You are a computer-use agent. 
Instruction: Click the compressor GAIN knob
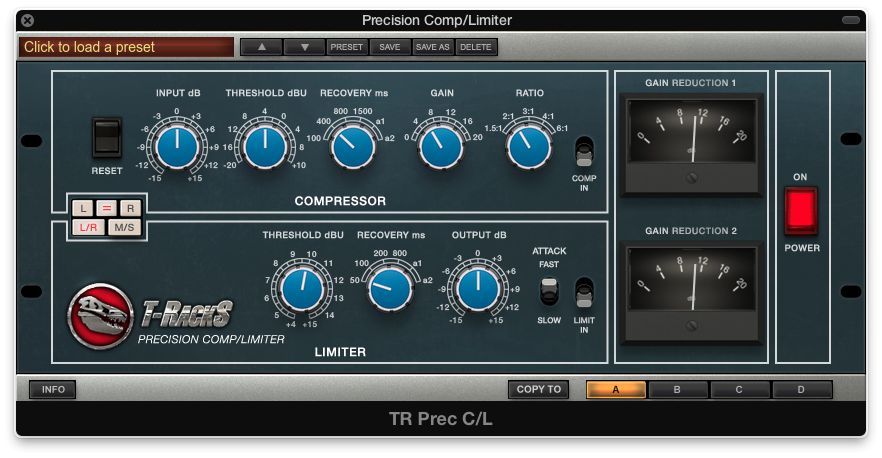click(x=442, y=147)
